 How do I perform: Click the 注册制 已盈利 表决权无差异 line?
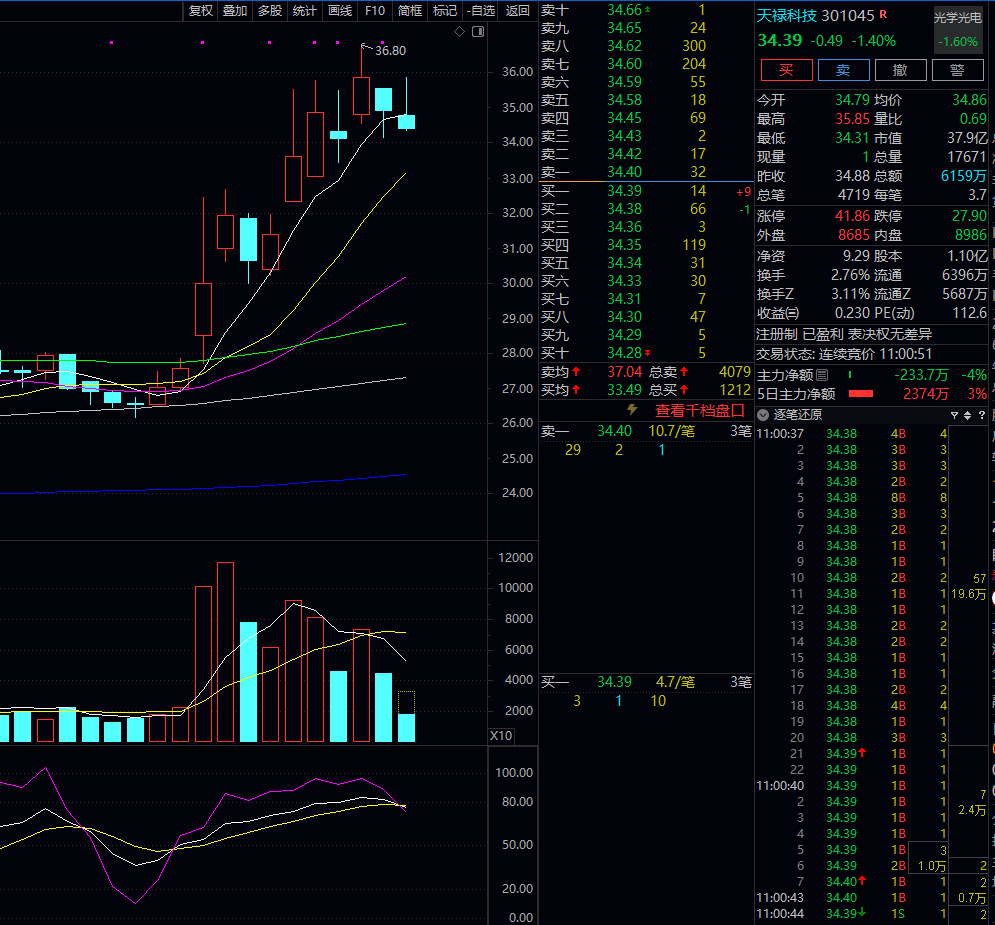[x=844, y=334]
